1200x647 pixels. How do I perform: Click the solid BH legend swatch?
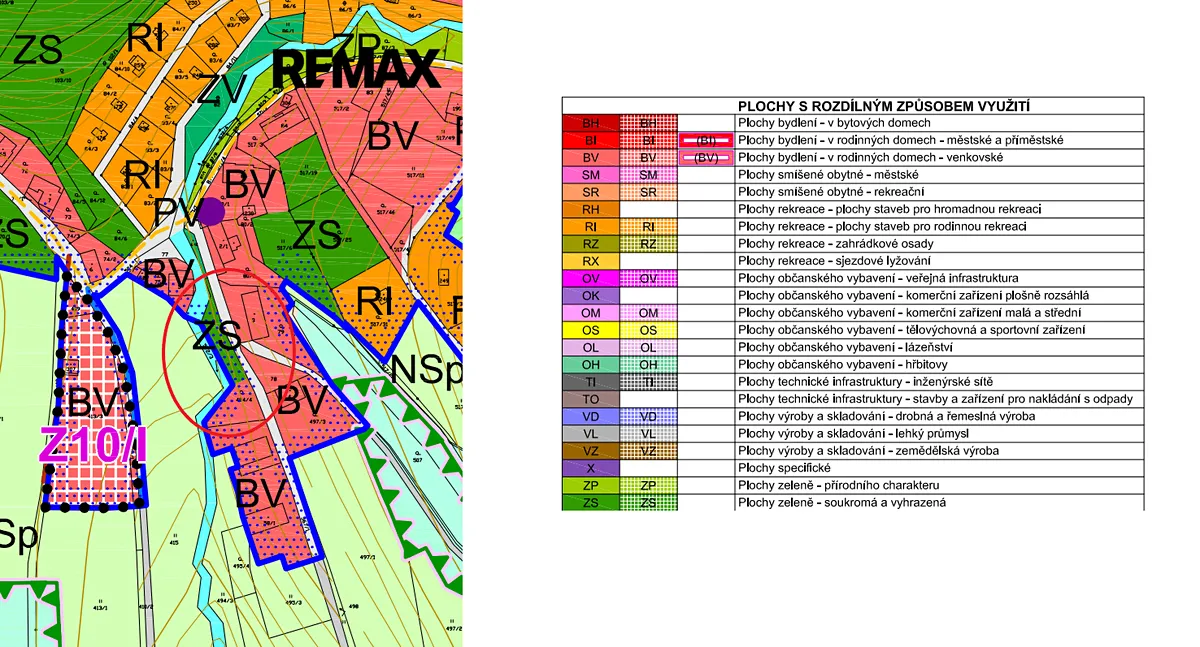coord(591,123)
